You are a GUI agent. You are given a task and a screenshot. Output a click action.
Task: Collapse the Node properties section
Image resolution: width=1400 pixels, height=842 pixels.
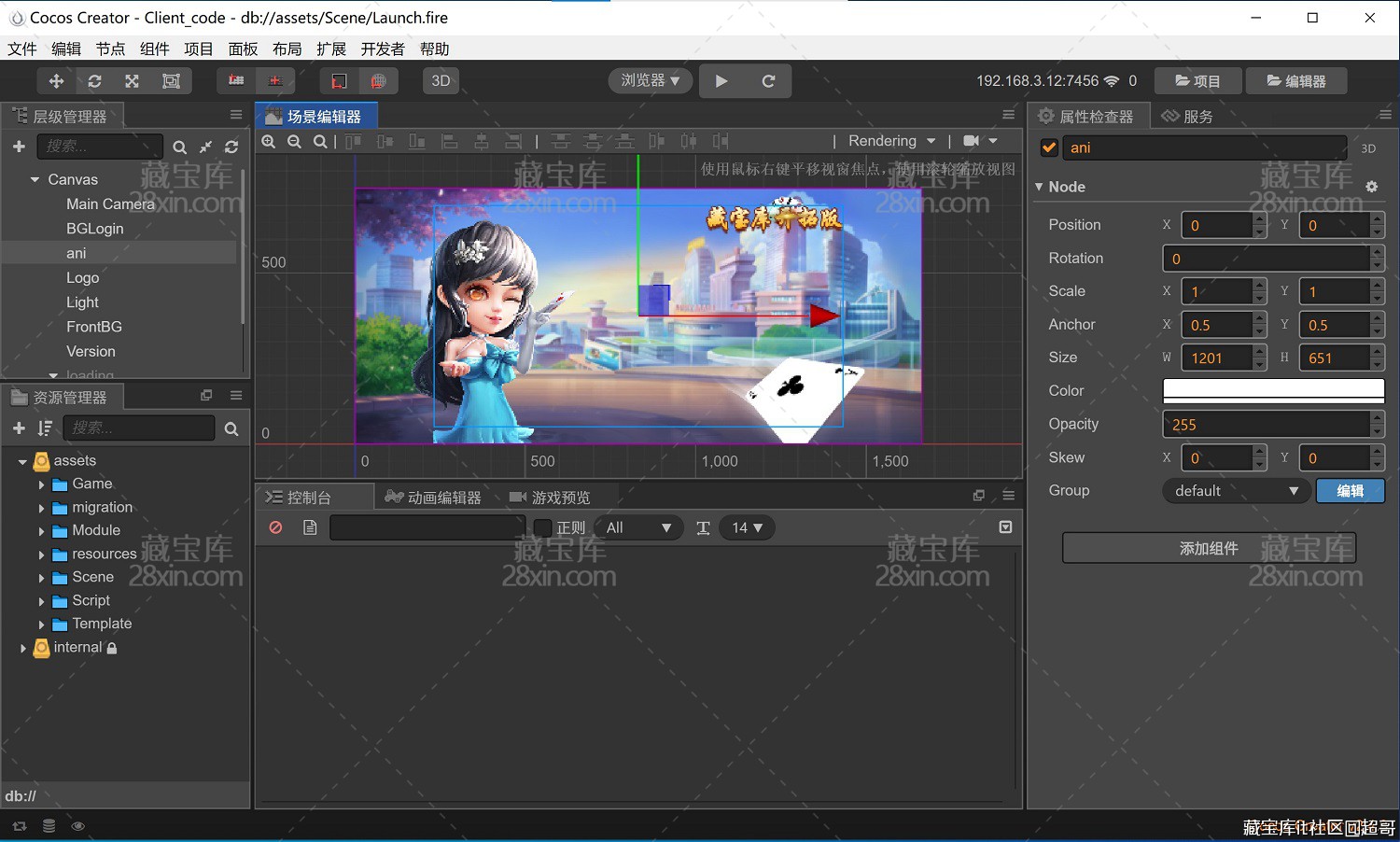tap(1039, 187)
